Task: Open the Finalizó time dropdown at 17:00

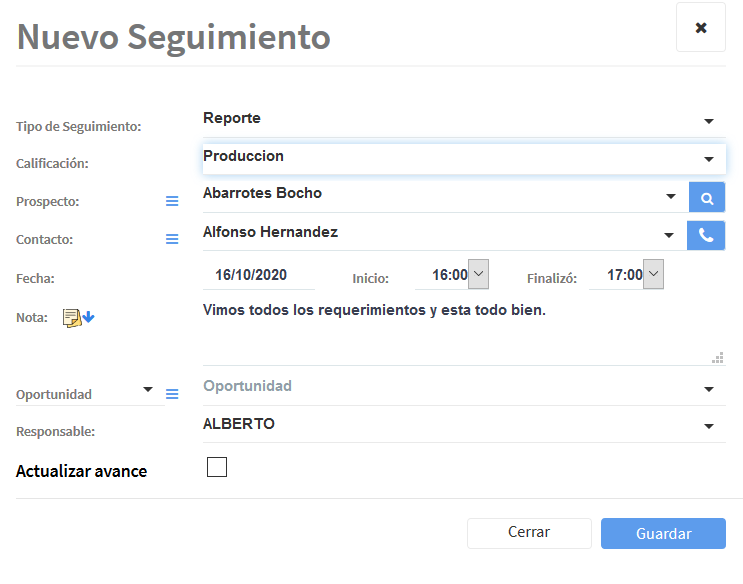Action: [653, 274]
